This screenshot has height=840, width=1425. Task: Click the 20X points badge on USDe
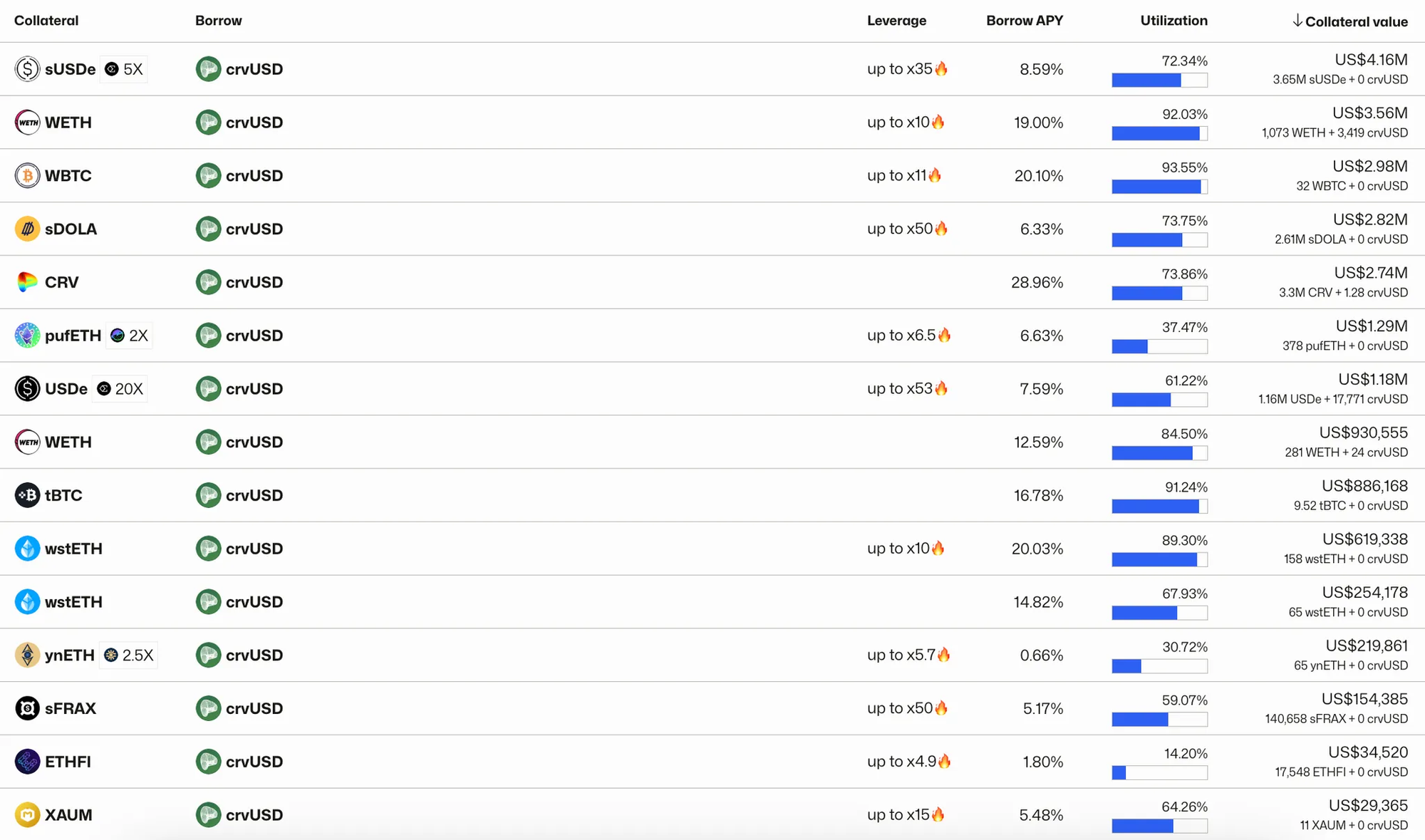pyautogui.click(x=120, y=389)
